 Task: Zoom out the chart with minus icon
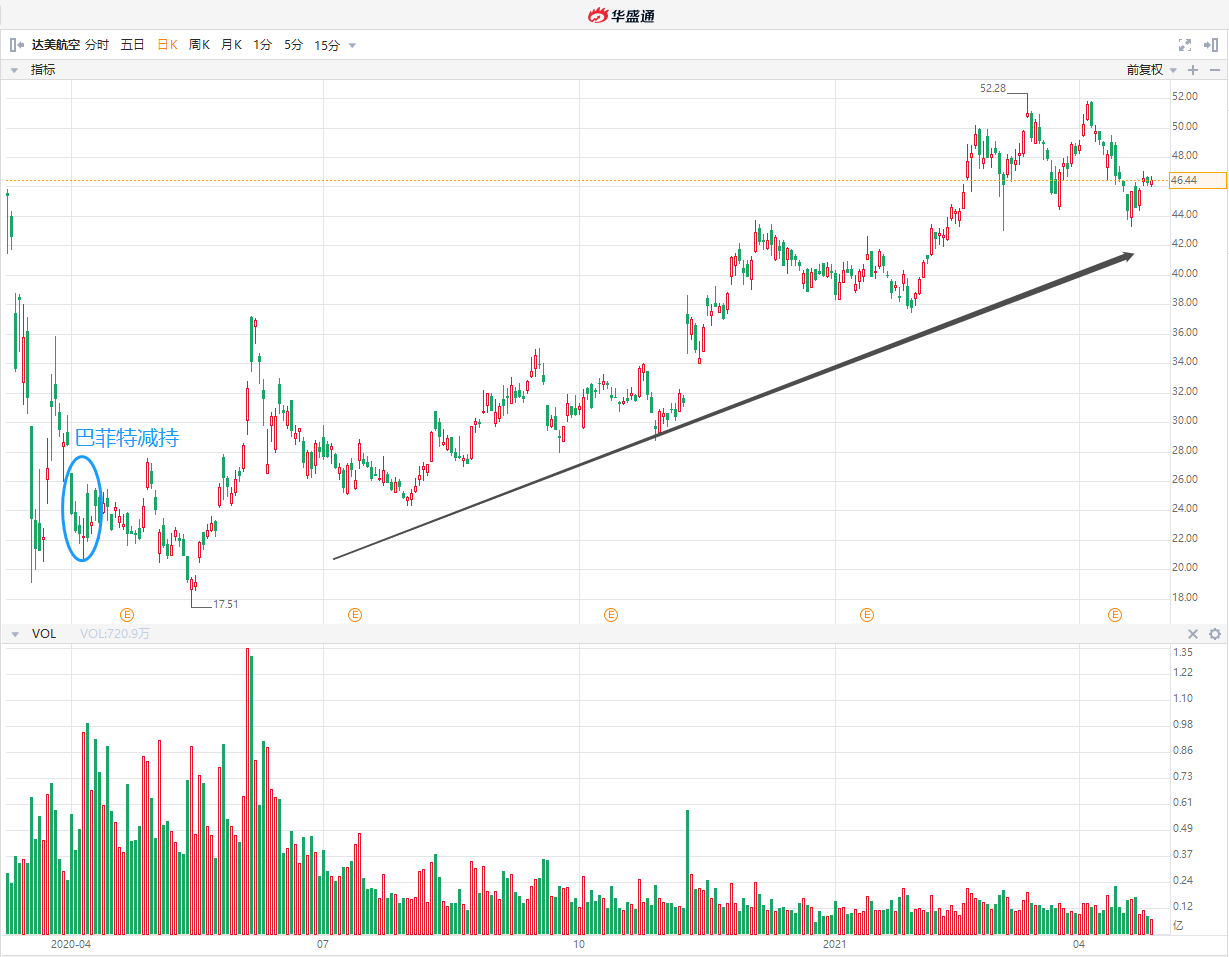1215,70
